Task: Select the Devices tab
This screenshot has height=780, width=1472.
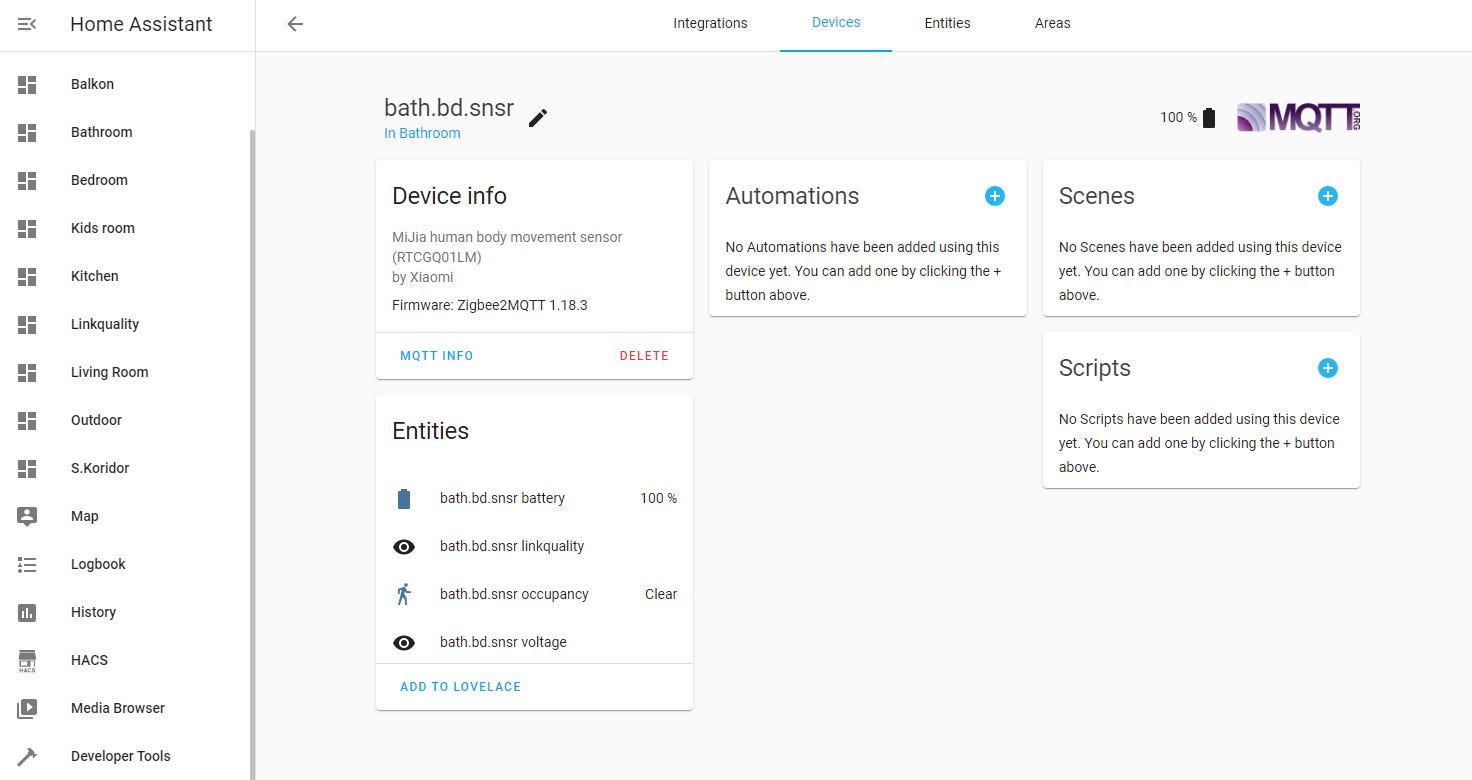Action: (836, 23)
